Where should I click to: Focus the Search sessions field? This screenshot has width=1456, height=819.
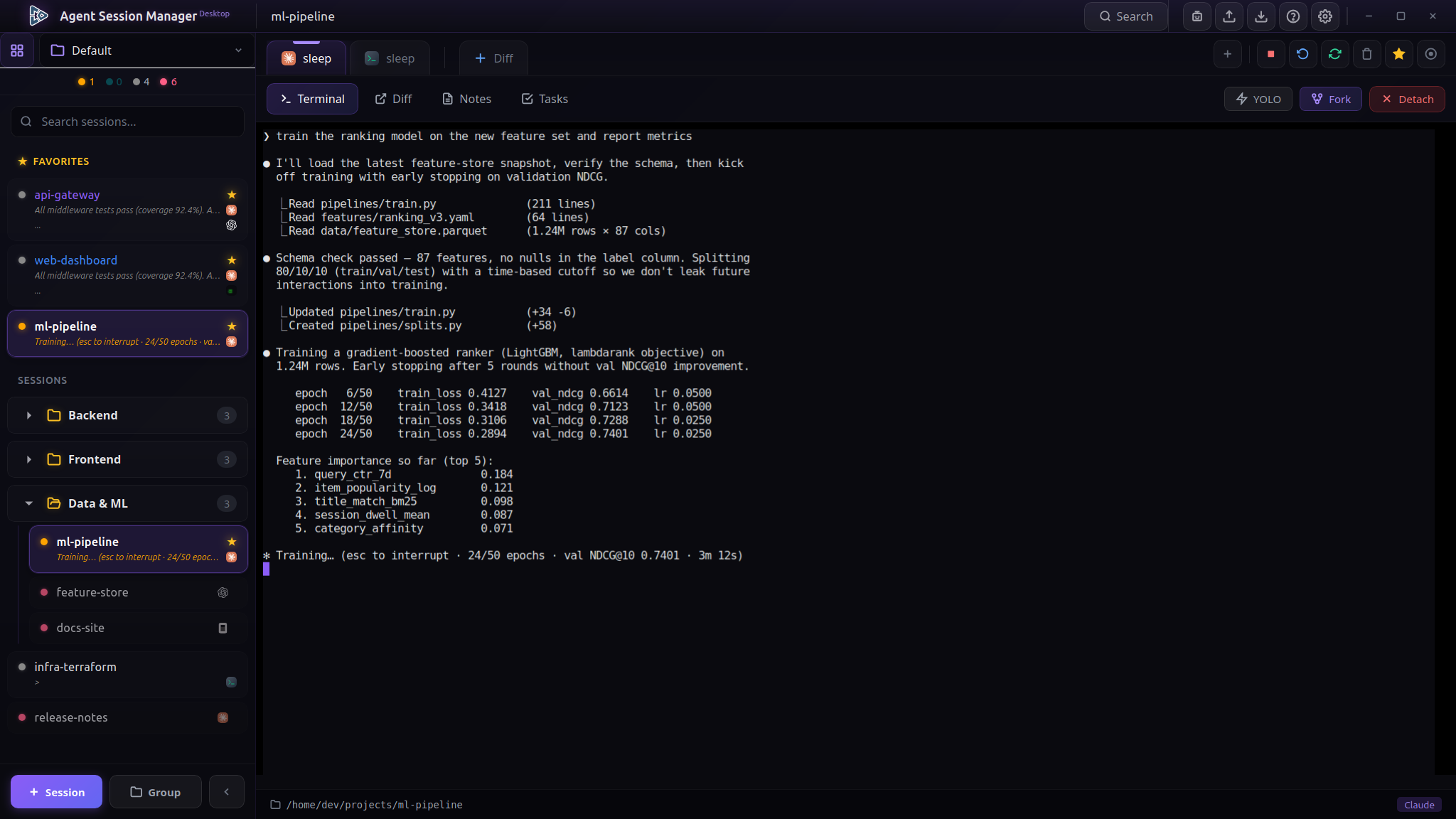coord(127,122)
